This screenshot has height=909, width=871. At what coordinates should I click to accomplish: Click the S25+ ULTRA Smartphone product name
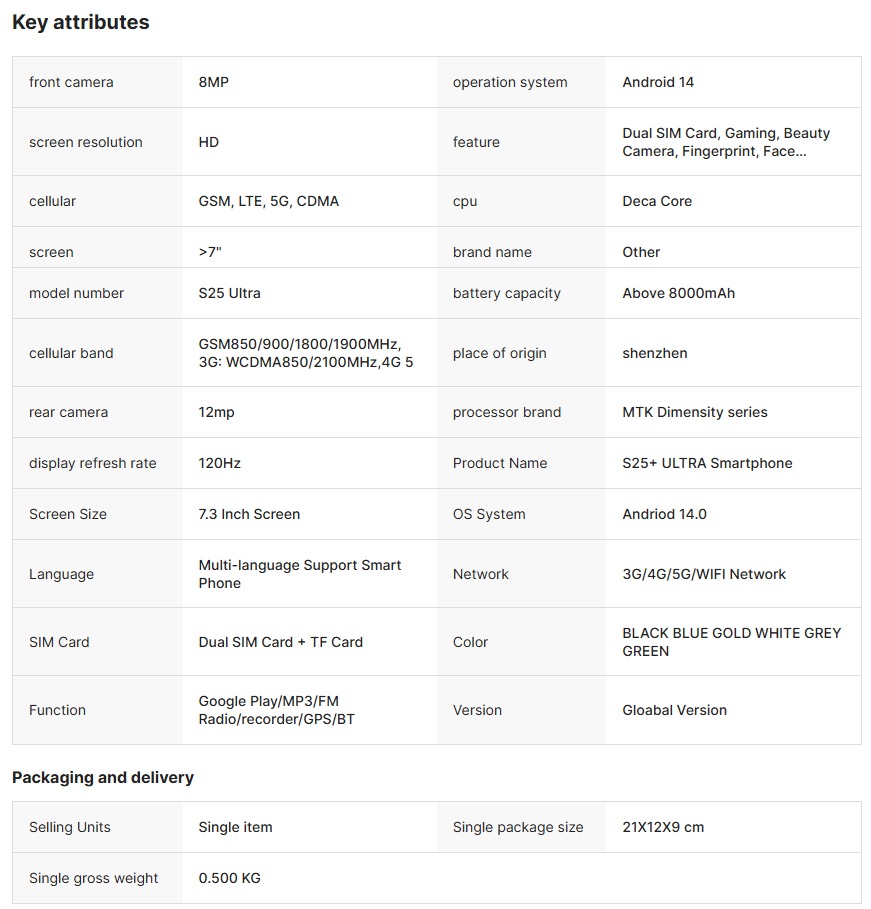click(x=706, y=463)
